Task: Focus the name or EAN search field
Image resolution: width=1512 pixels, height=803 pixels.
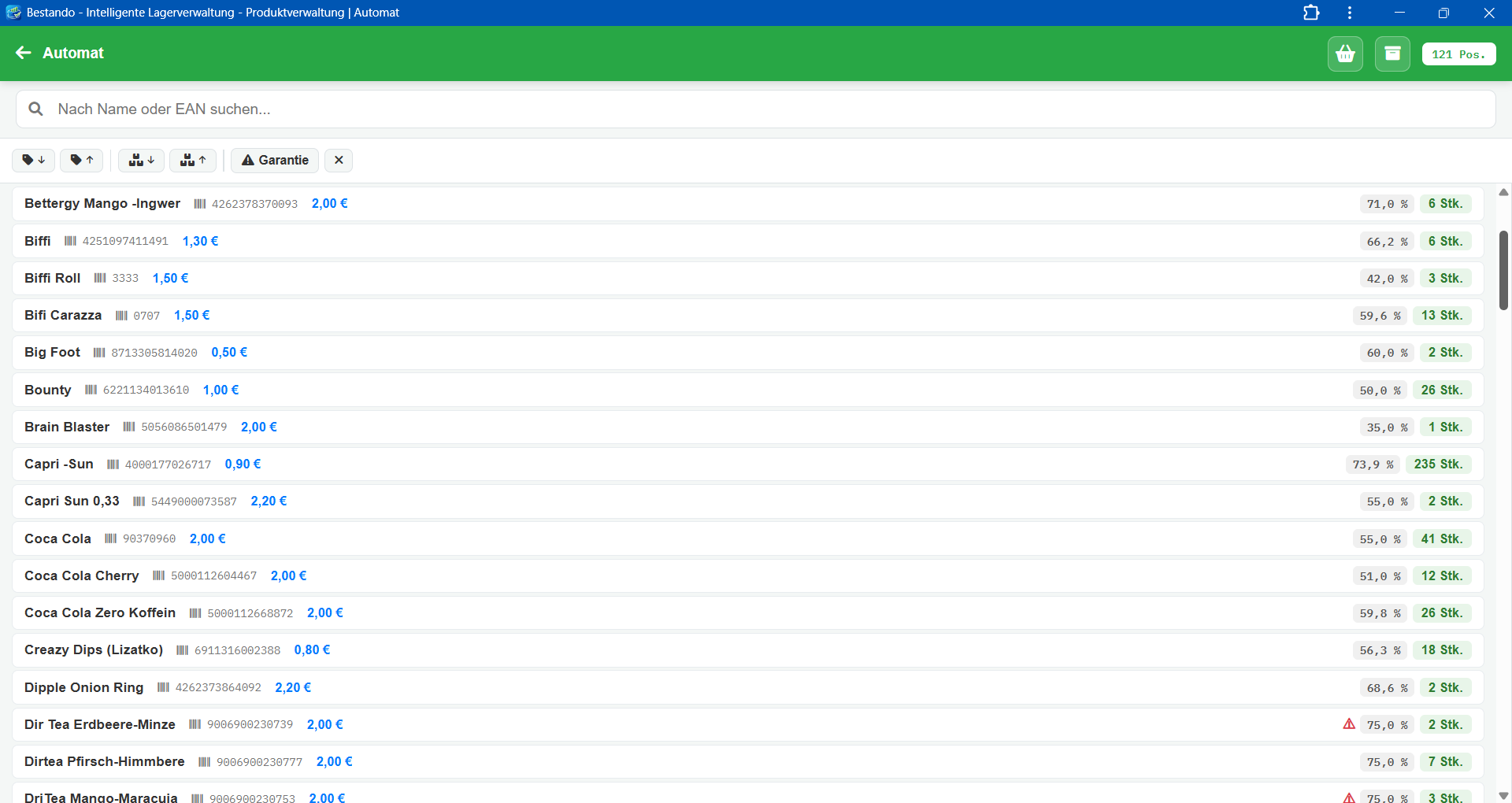Action: pos(756,109)
